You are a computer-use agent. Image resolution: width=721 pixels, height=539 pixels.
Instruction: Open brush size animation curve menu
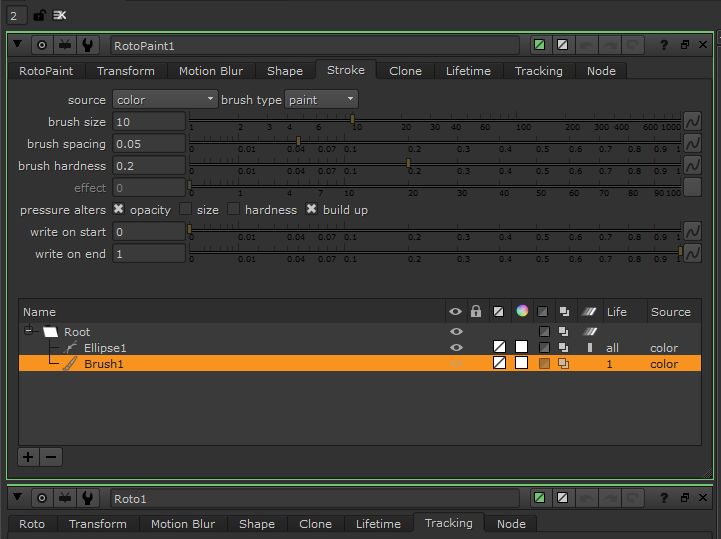692,121
